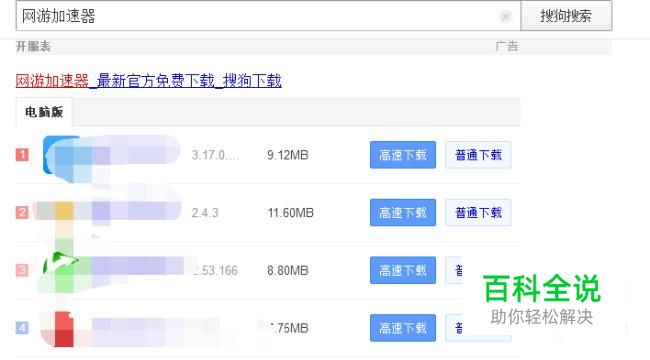The width and height of the screenshot is (650, 360).
Task: Click 高速下载 for the 11.60MB item
Action: pyautogui.click(x=403, y=212)
